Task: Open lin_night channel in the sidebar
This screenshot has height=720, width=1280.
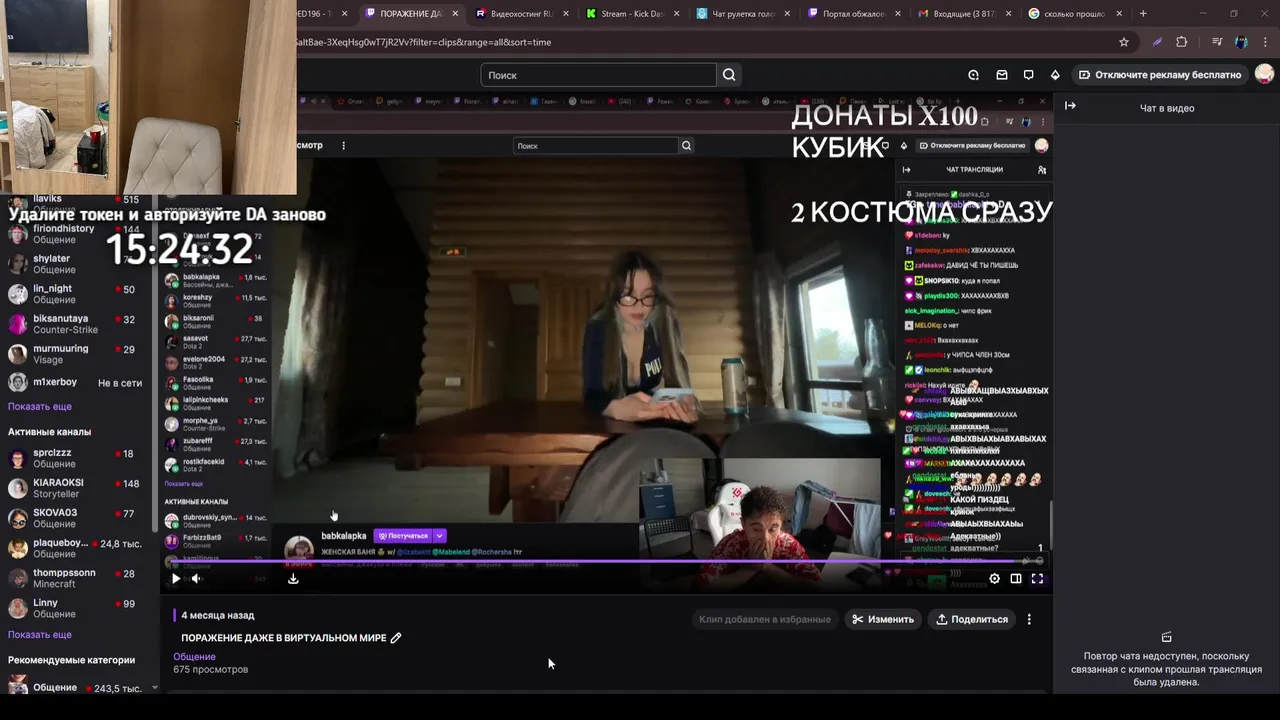Action: 75,294
